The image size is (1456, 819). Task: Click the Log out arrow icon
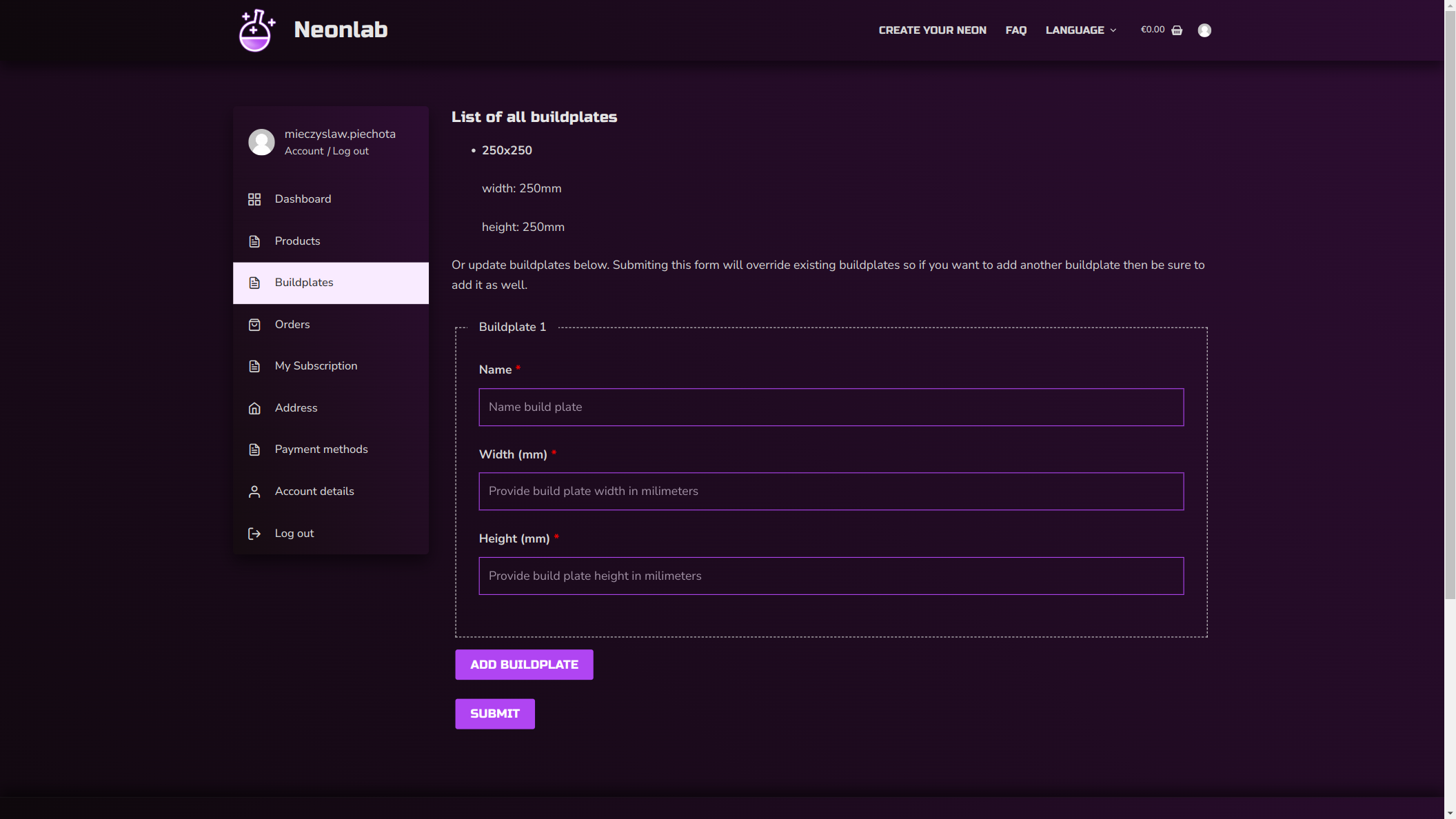tap(254, 534)
